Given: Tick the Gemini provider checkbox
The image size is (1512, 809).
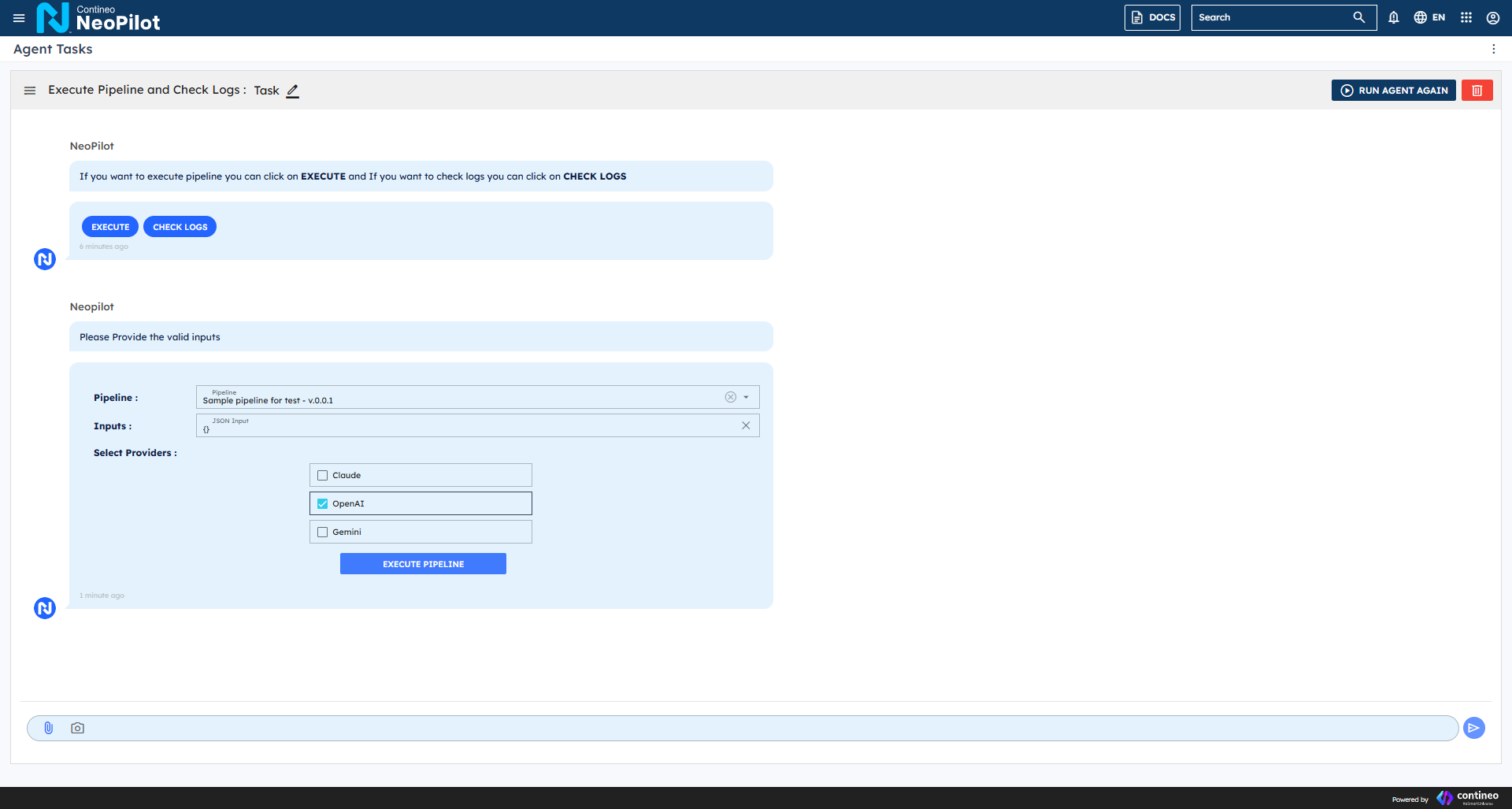Looking at the screenshot, I should click(x=322, y=532).
